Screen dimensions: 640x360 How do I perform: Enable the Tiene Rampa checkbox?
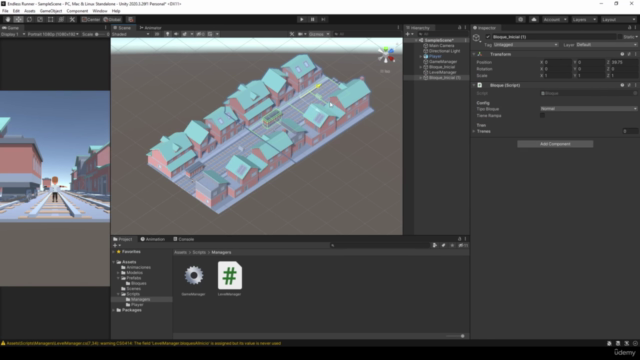coord(542,116)
